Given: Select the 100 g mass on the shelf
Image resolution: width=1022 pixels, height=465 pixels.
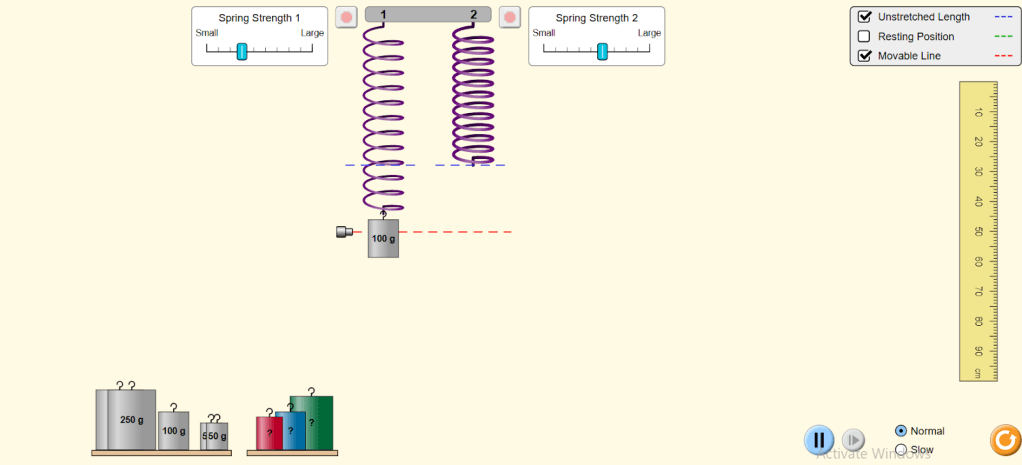Looking at the screenshot, I should click(173, 430).
